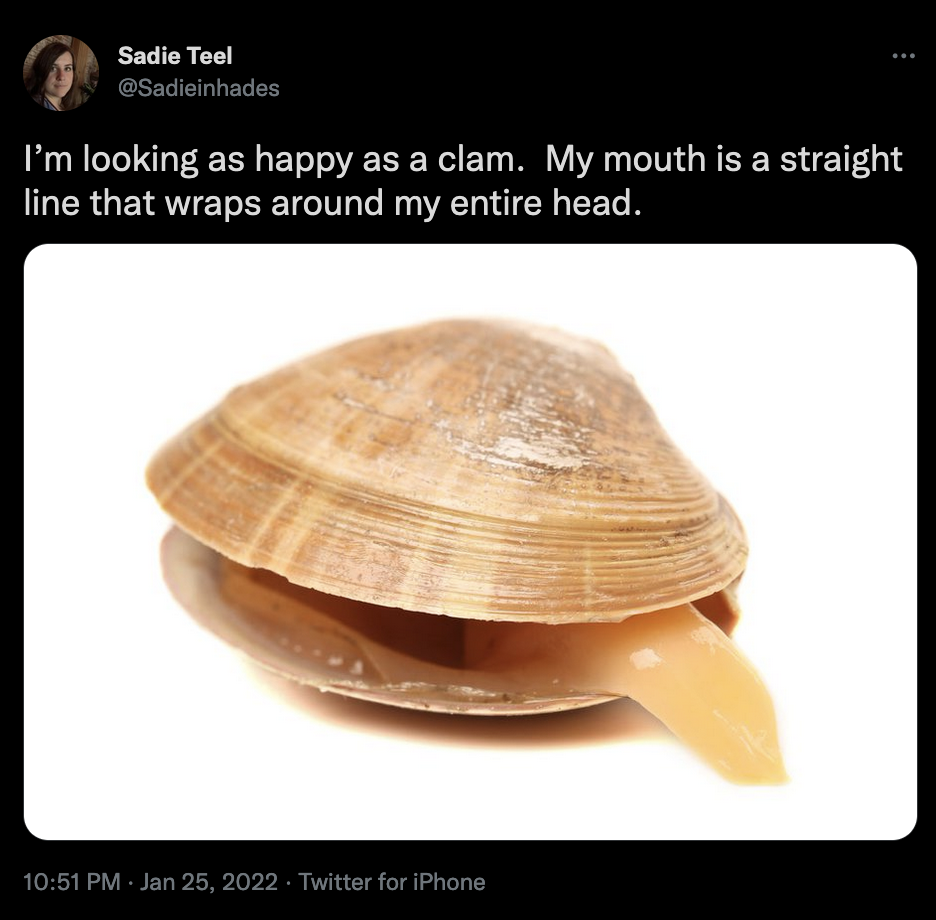The image size is (936, 920).
Task: Click Sadie Teel's round profile avatar
Action: [60, 73]
